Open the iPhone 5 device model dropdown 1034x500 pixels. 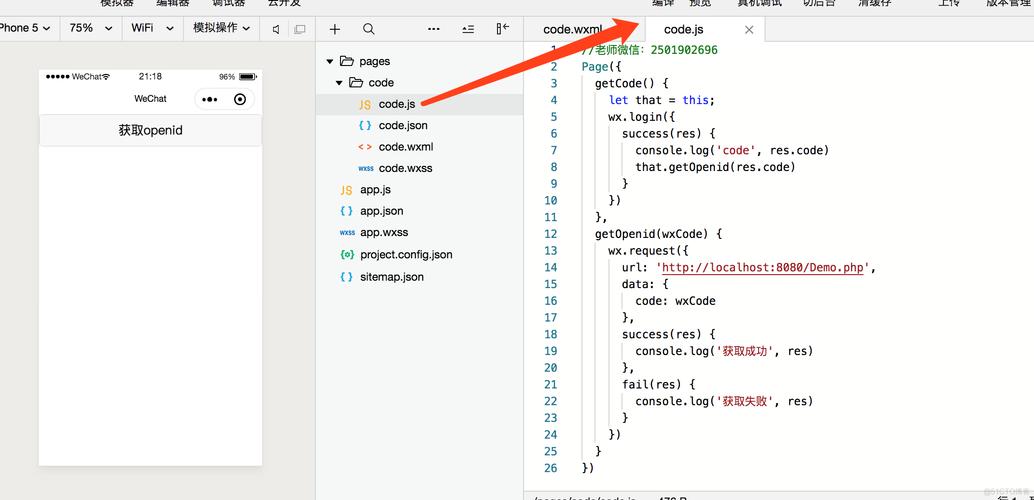(26, 28)
